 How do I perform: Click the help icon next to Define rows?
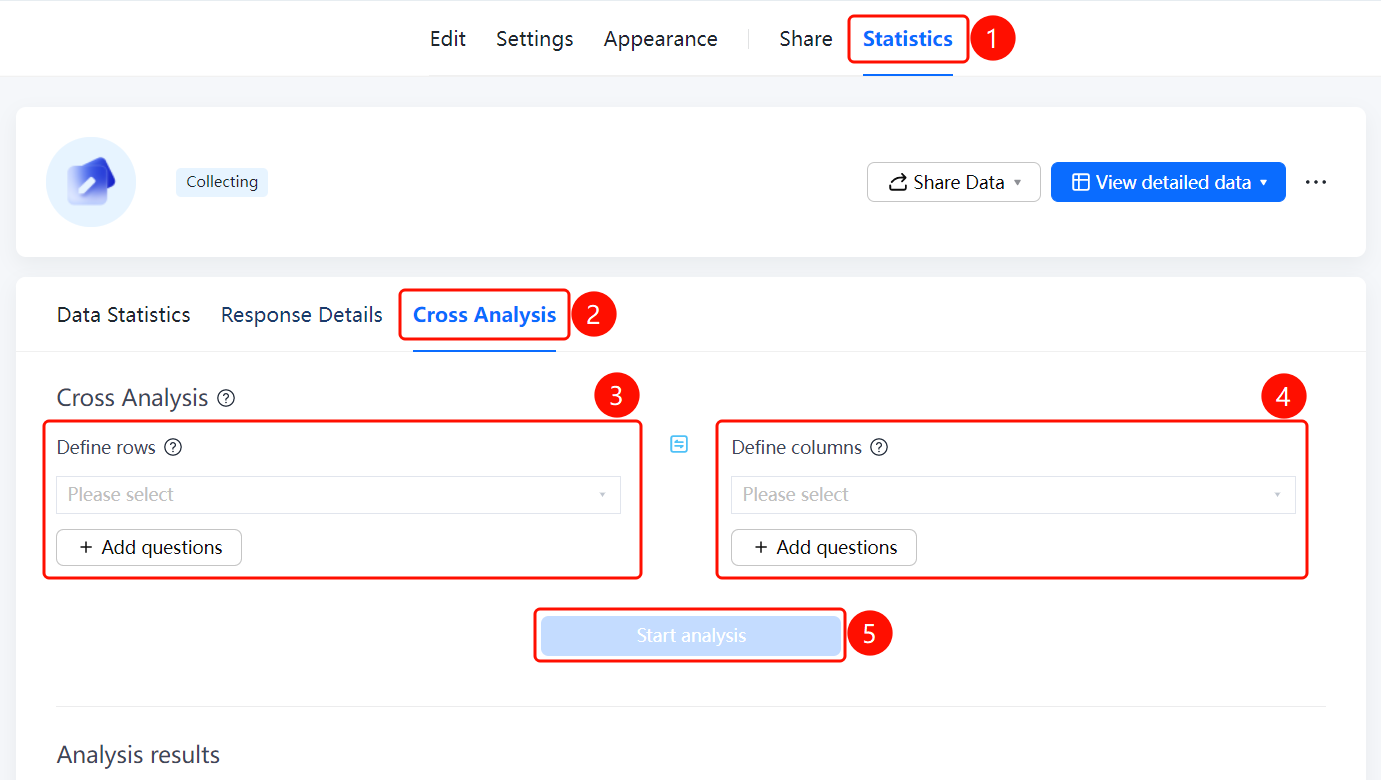click(x=173, y=447)
